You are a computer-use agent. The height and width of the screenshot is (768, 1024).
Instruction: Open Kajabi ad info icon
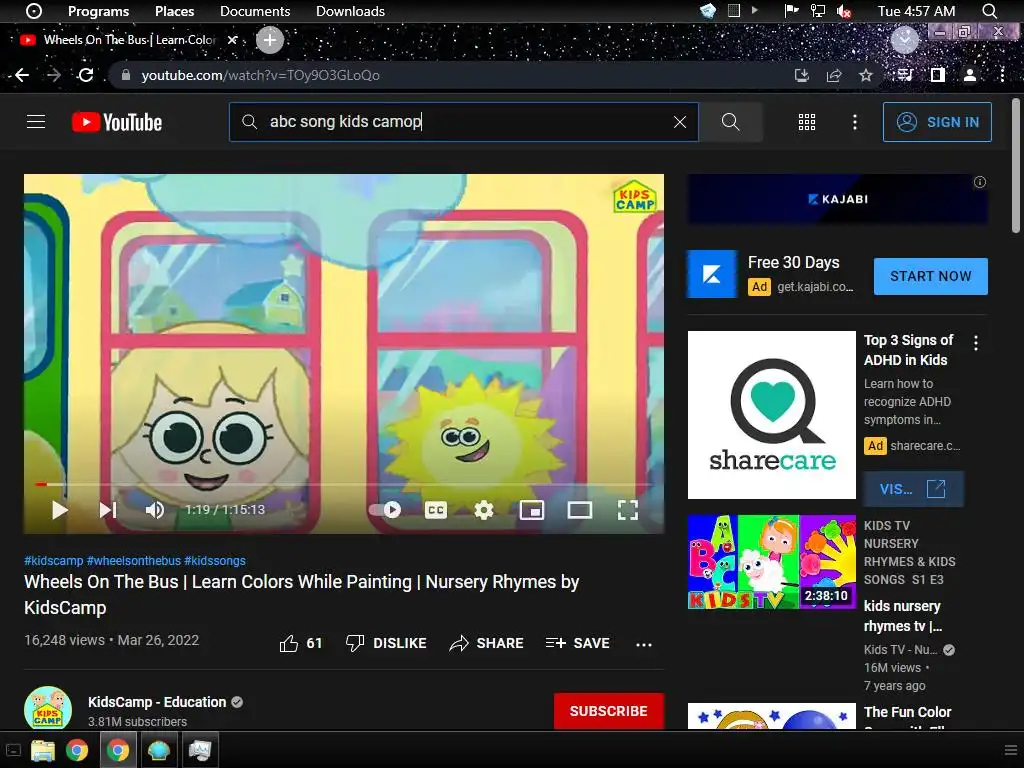tap(980, 182)
